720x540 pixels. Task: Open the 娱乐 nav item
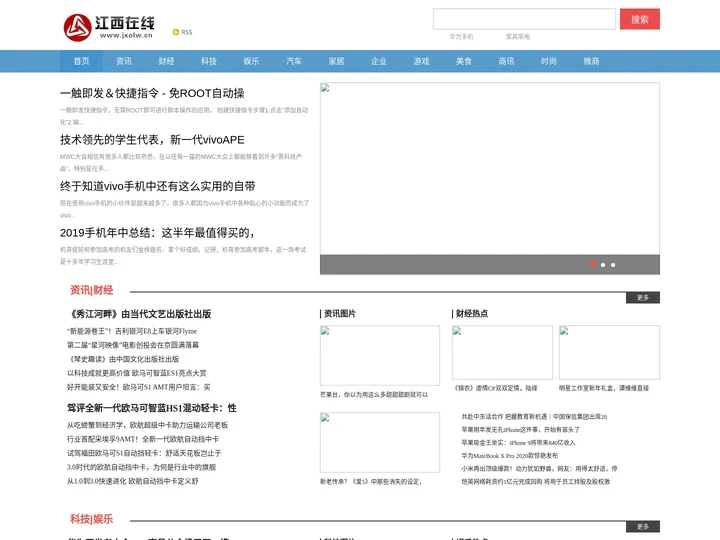tap(251, 61)
